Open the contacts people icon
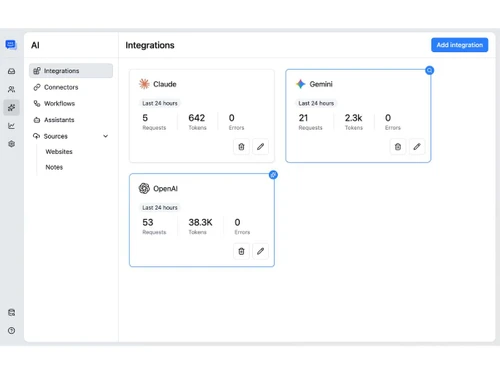This screenshot has height=375, width=500. tap(11, 89)
